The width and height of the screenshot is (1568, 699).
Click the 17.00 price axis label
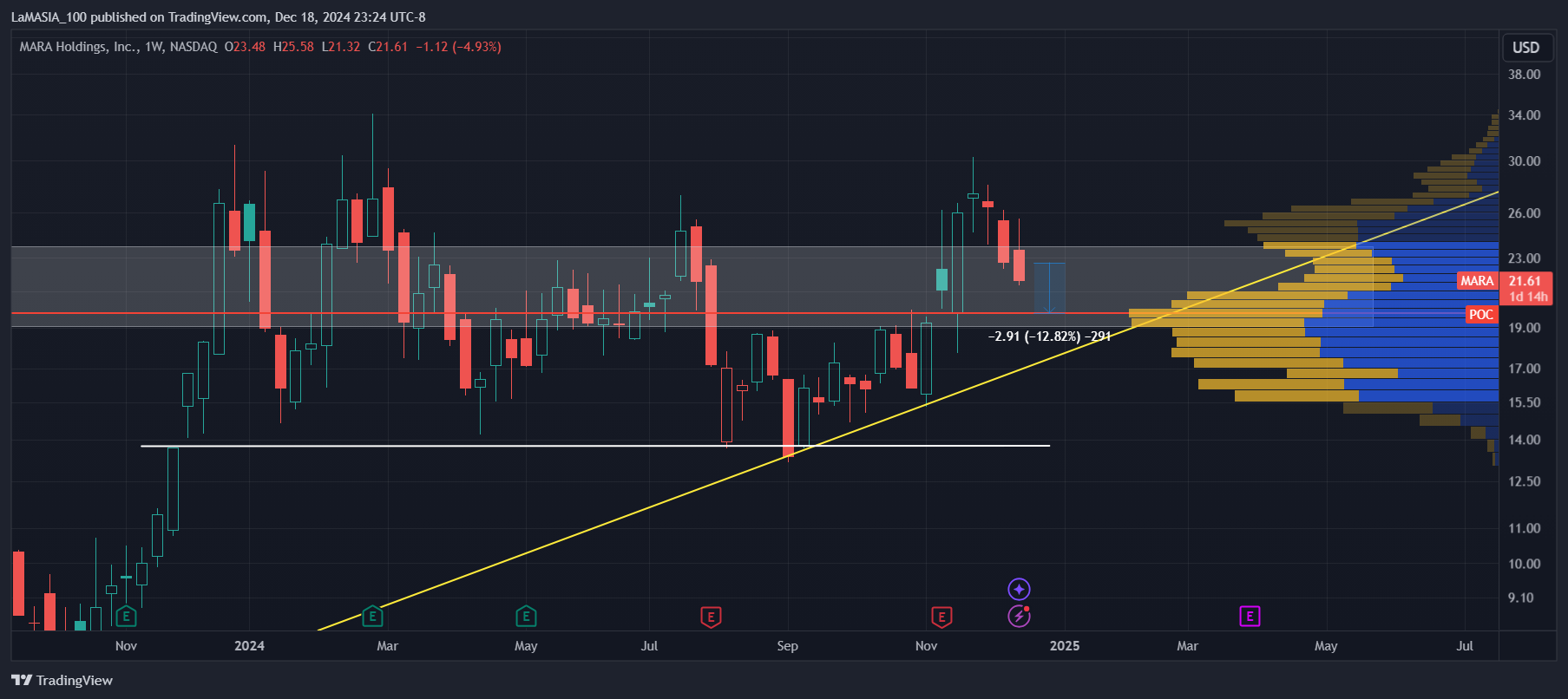[x=1525, y=369]
